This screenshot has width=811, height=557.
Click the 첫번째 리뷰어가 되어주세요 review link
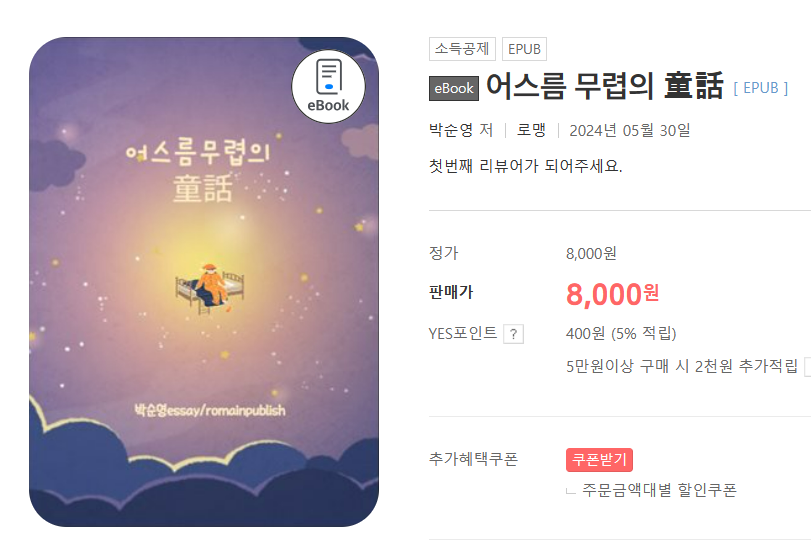pyautogui.click(x=525, y=166)
